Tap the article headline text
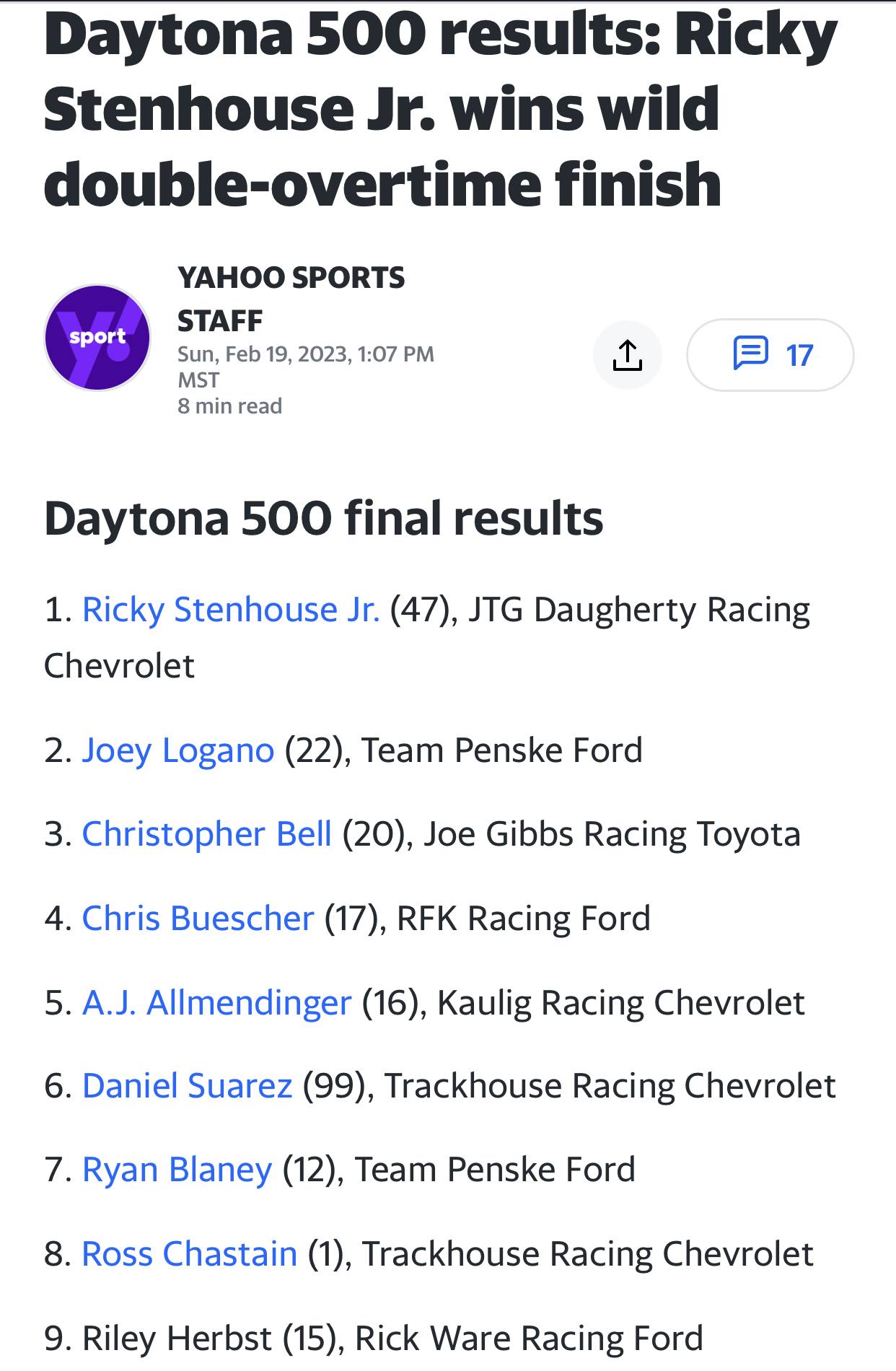The width and height of the screenshot is (896, 1371). click(441, 110)
